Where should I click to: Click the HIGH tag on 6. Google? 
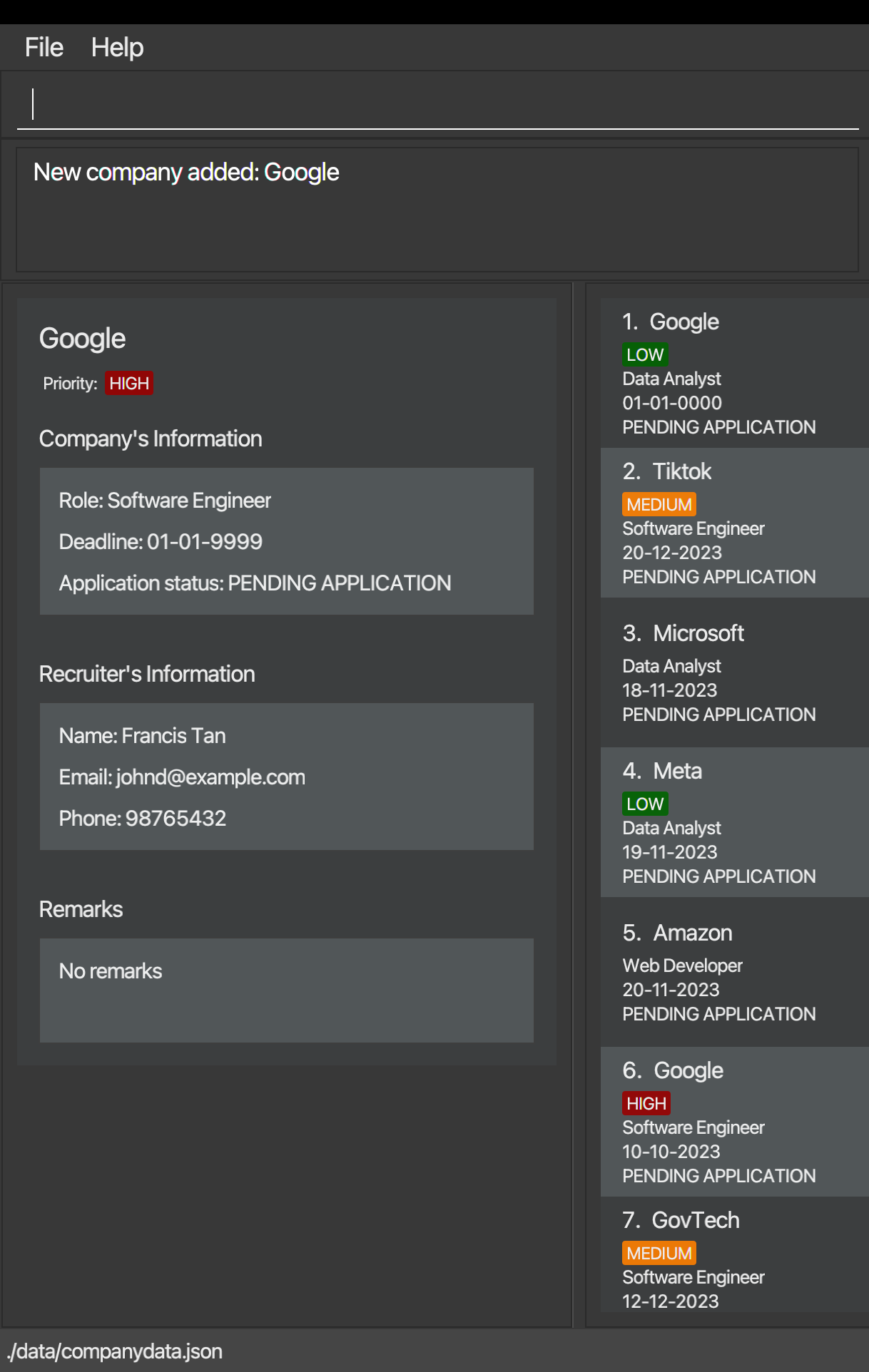646,1103
